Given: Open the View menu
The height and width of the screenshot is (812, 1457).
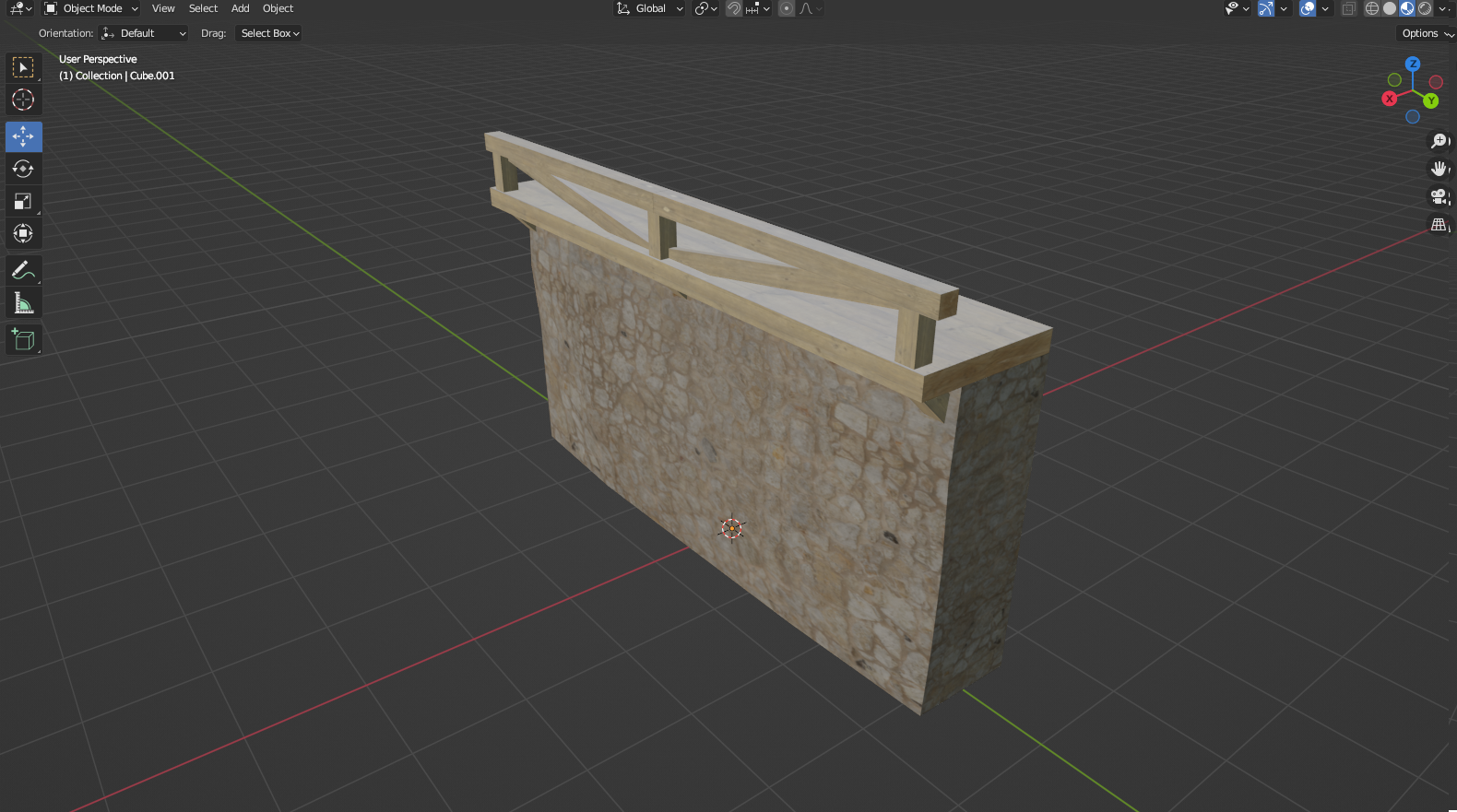Looking at the screenshot, I should (x=163, y=8).
